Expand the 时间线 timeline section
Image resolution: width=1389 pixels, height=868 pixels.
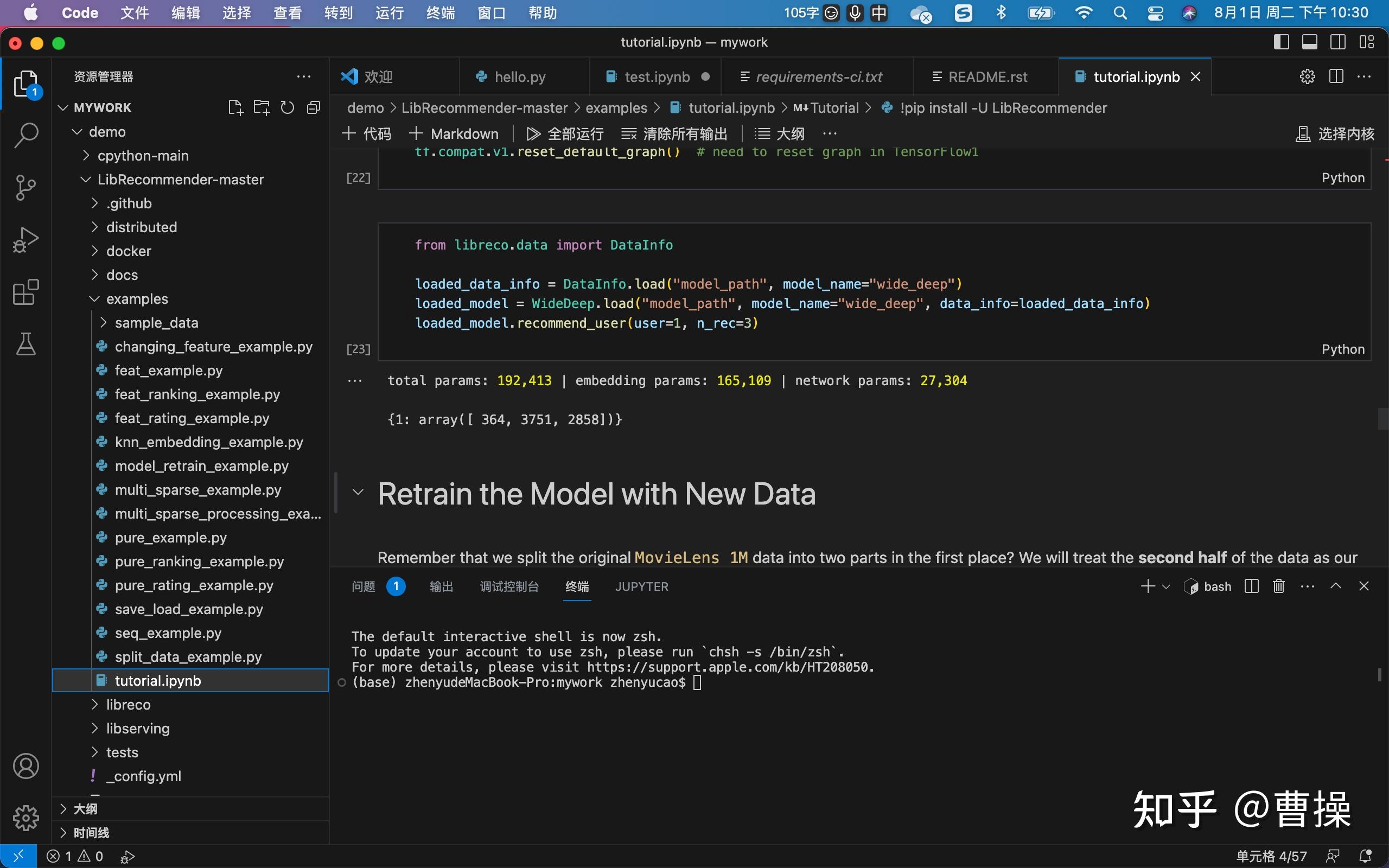(190, 832)
